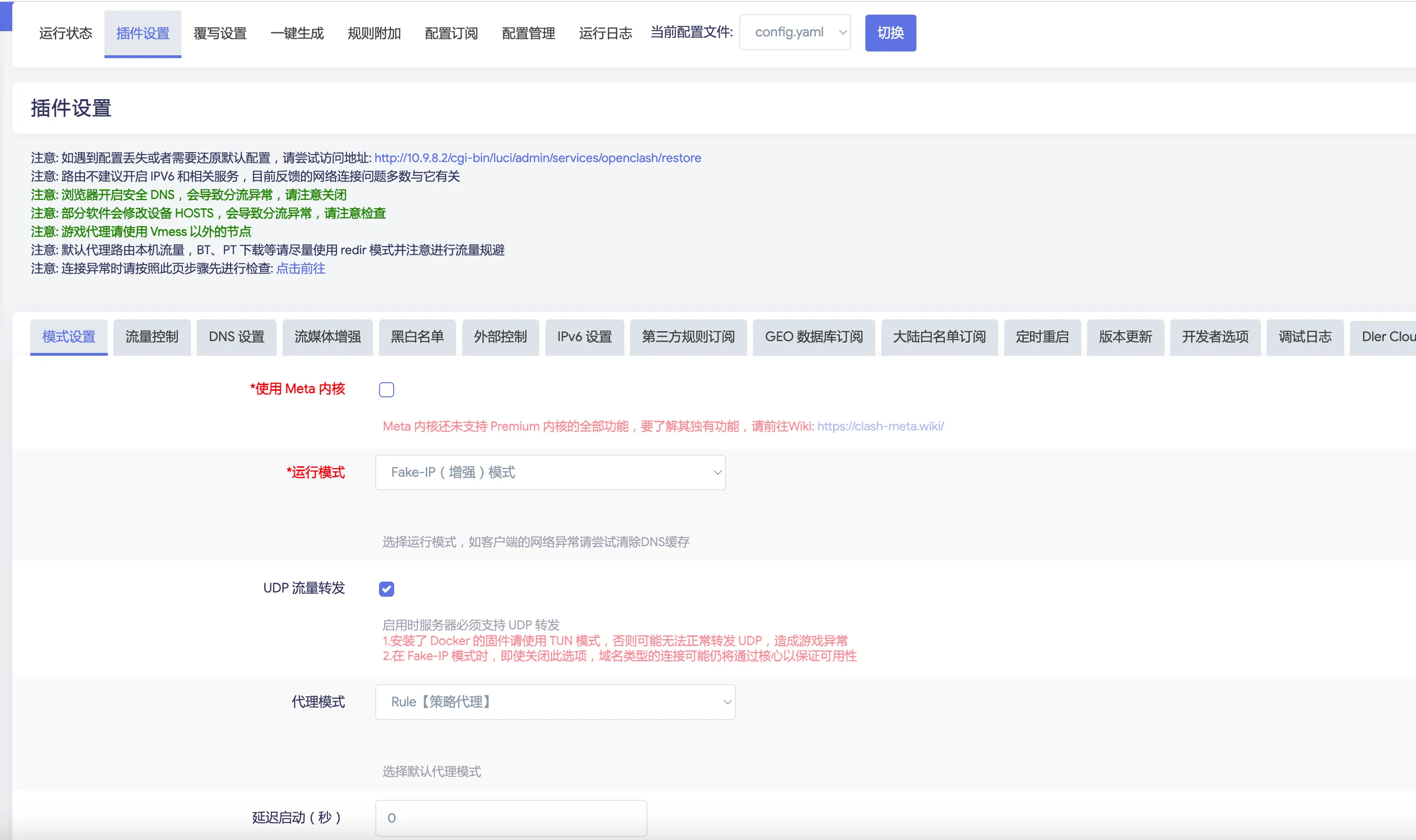Open the openclash restore URL link
The height and width of the screenshot is (840, 1416).
coord(537,158)
